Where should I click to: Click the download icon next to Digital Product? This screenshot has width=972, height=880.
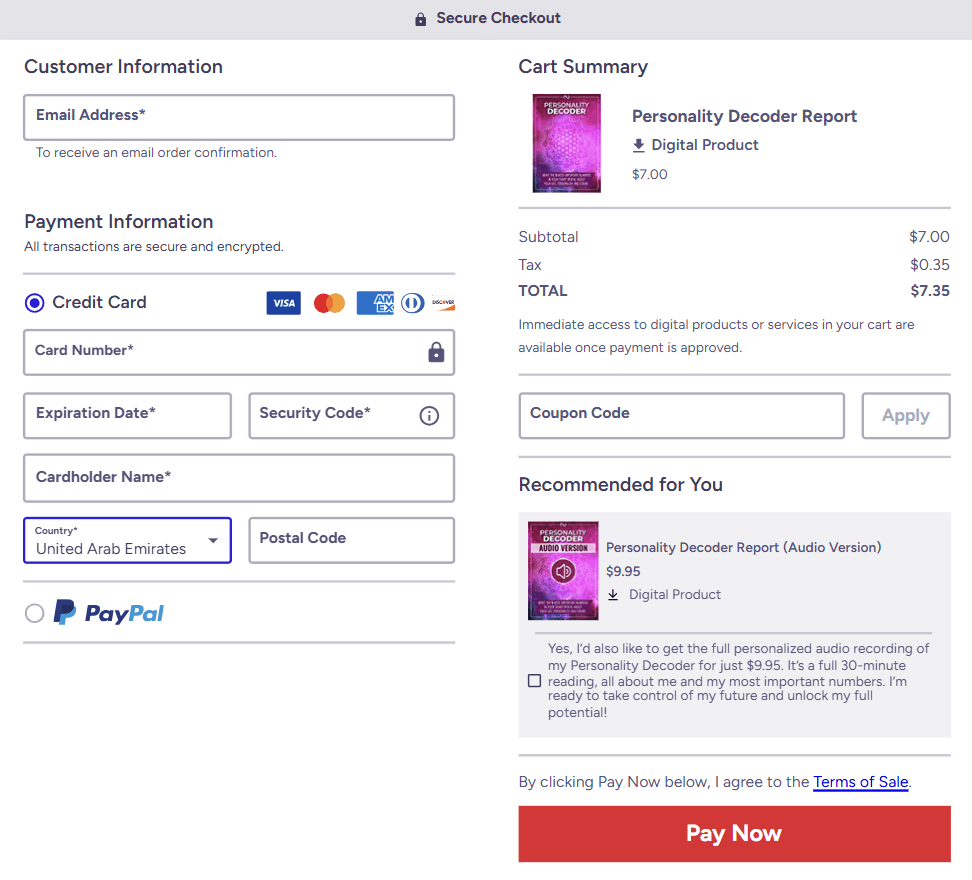pyautogui.click(x=637, y=144)
